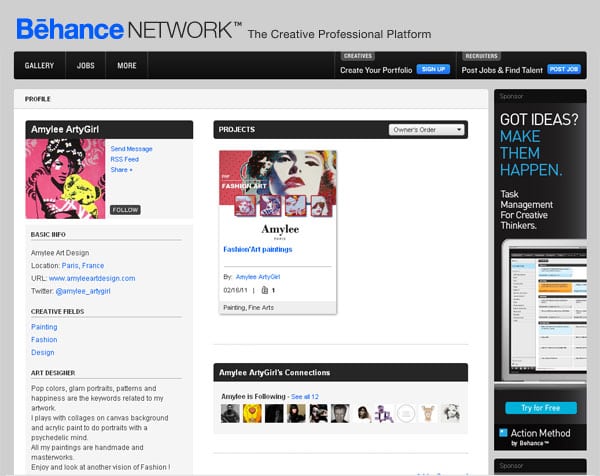Open the third dark connection avatar
Screen dimensions: 600x476
click(x=274, y=414)
